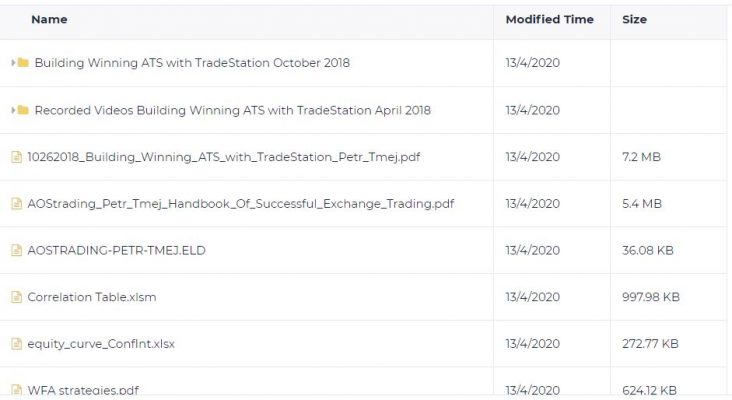The height and width of the screenshot is (400, 732).
Task: Click the file icon beside Handbook_Of_Successful_Exchange_Trading.pdf
Action: [16, 204]
